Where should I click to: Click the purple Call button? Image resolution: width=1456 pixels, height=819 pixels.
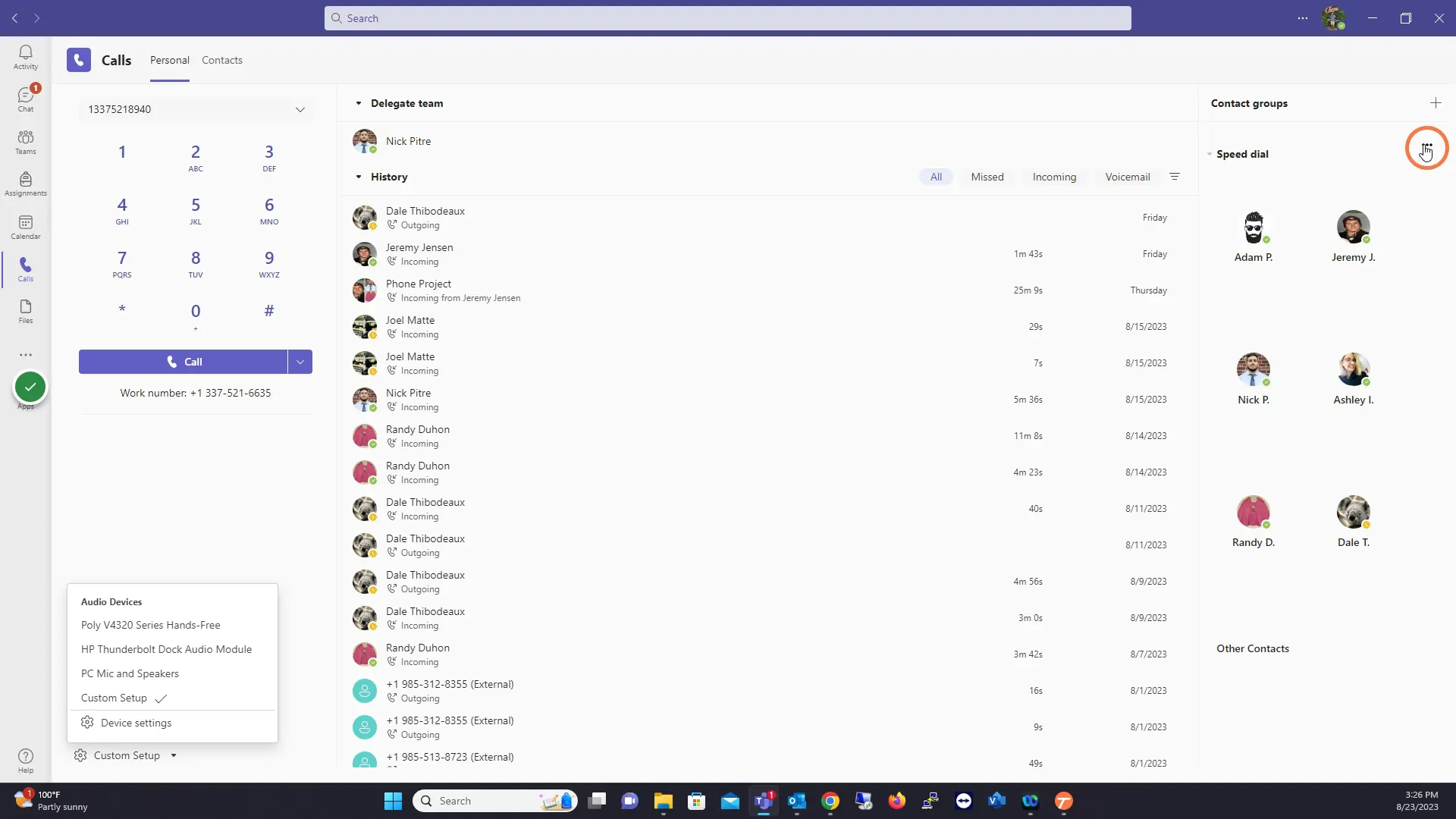tap(183, 362)
